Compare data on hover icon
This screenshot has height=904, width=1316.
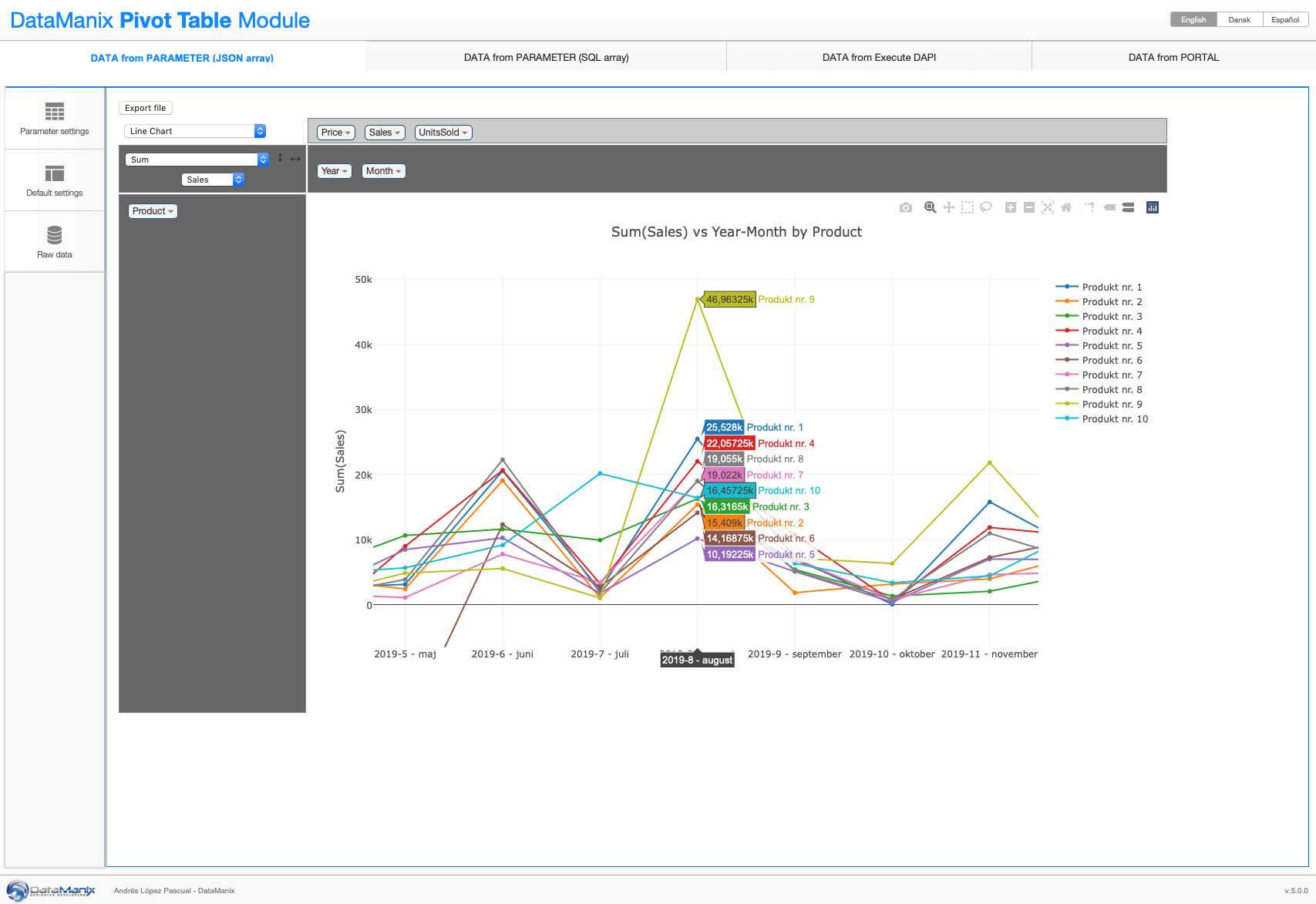1128,207
